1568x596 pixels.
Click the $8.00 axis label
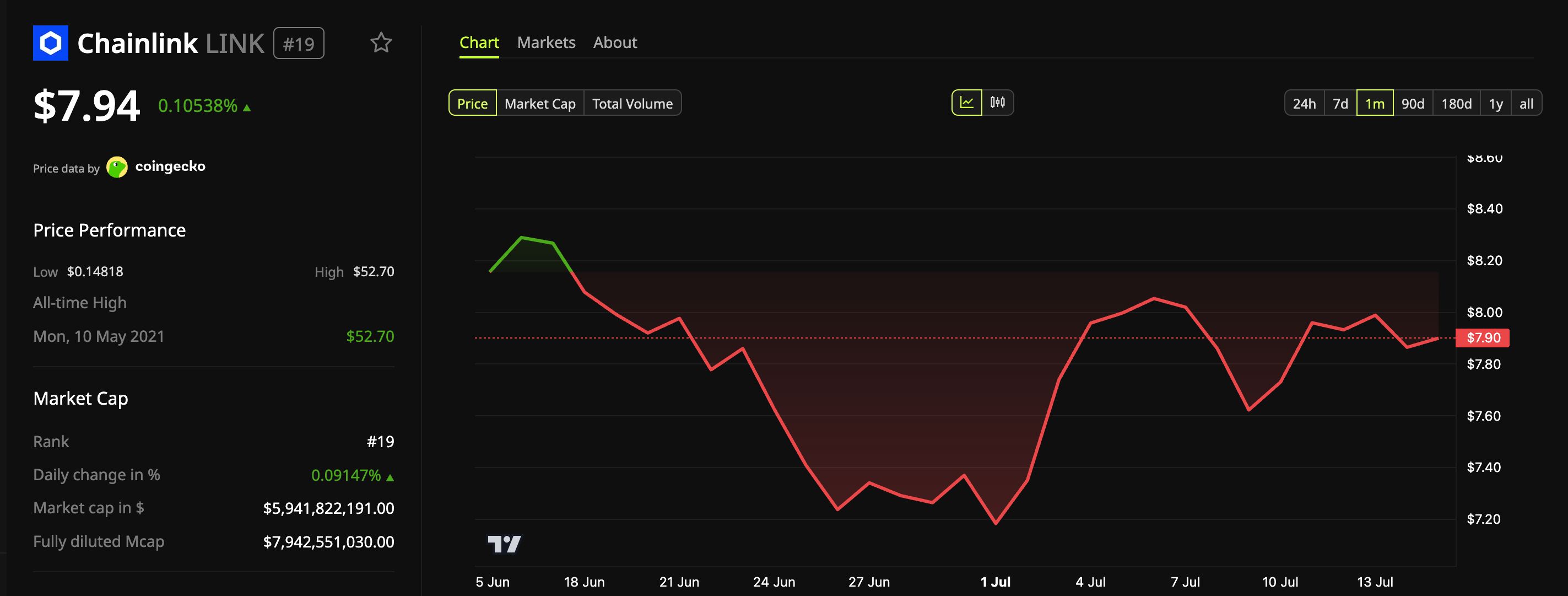point(1484,313)
